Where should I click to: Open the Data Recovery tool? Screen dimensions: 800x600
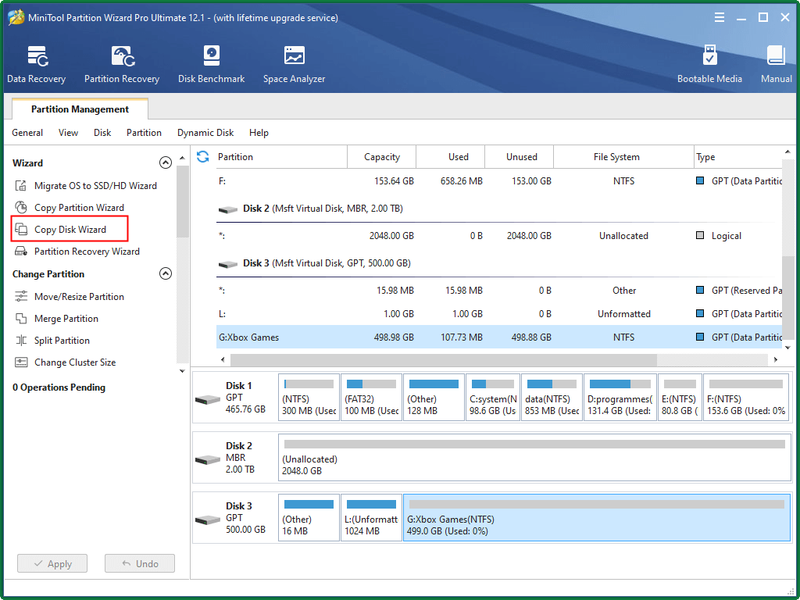(36, 64)
